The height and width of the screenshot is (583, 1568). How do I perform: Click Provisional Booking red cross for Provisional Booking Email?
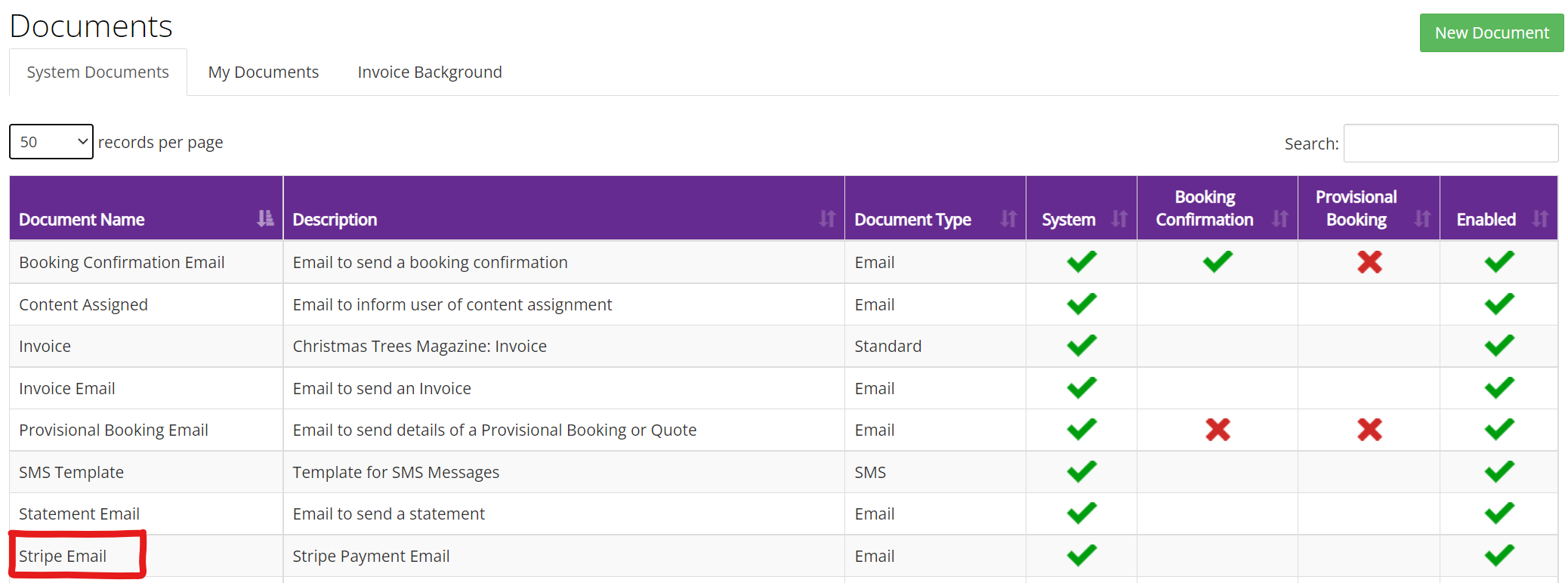[x=1369, y=430]
